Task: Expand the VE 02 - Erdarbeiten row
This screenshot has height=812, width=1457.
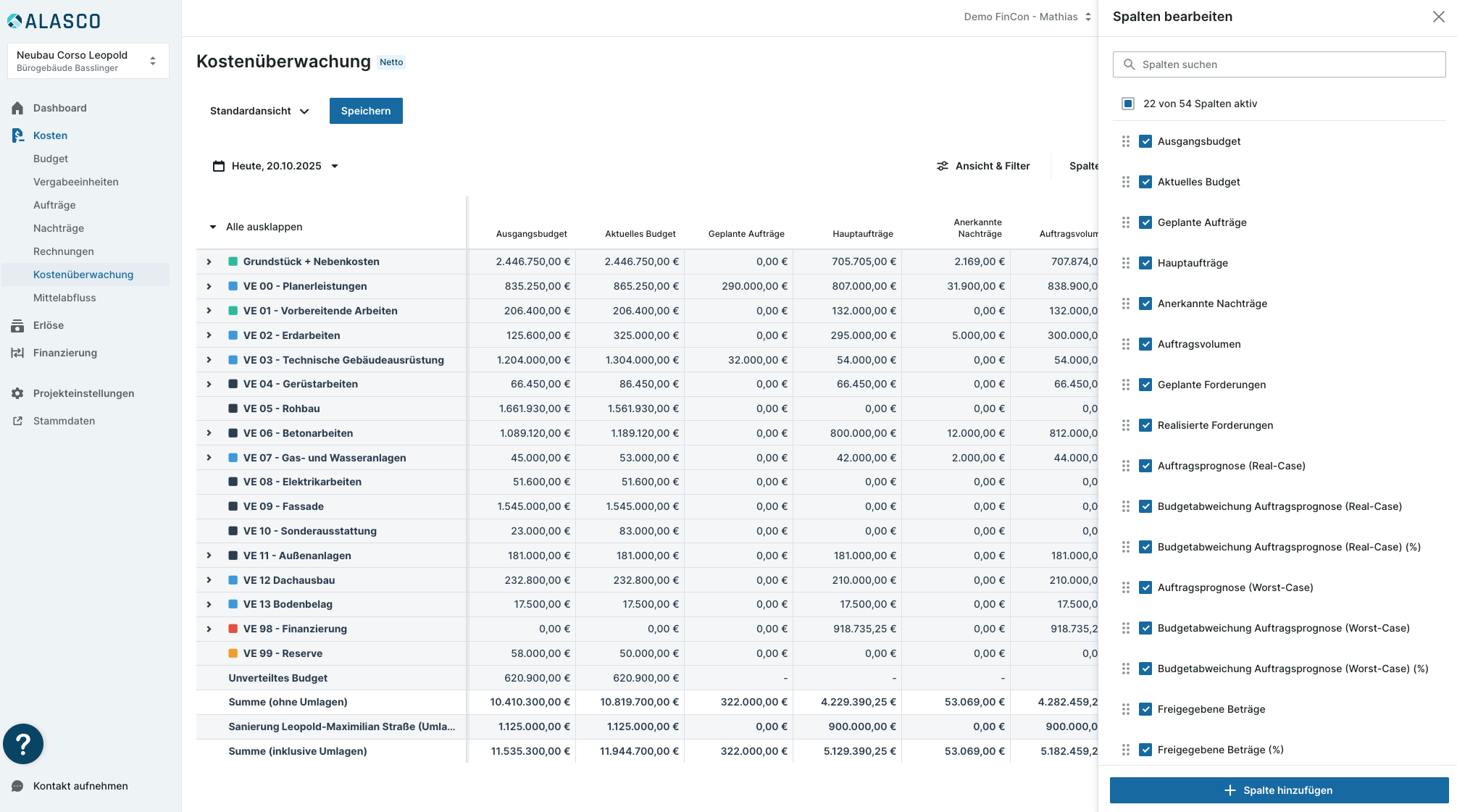Action: click(209, 335)
